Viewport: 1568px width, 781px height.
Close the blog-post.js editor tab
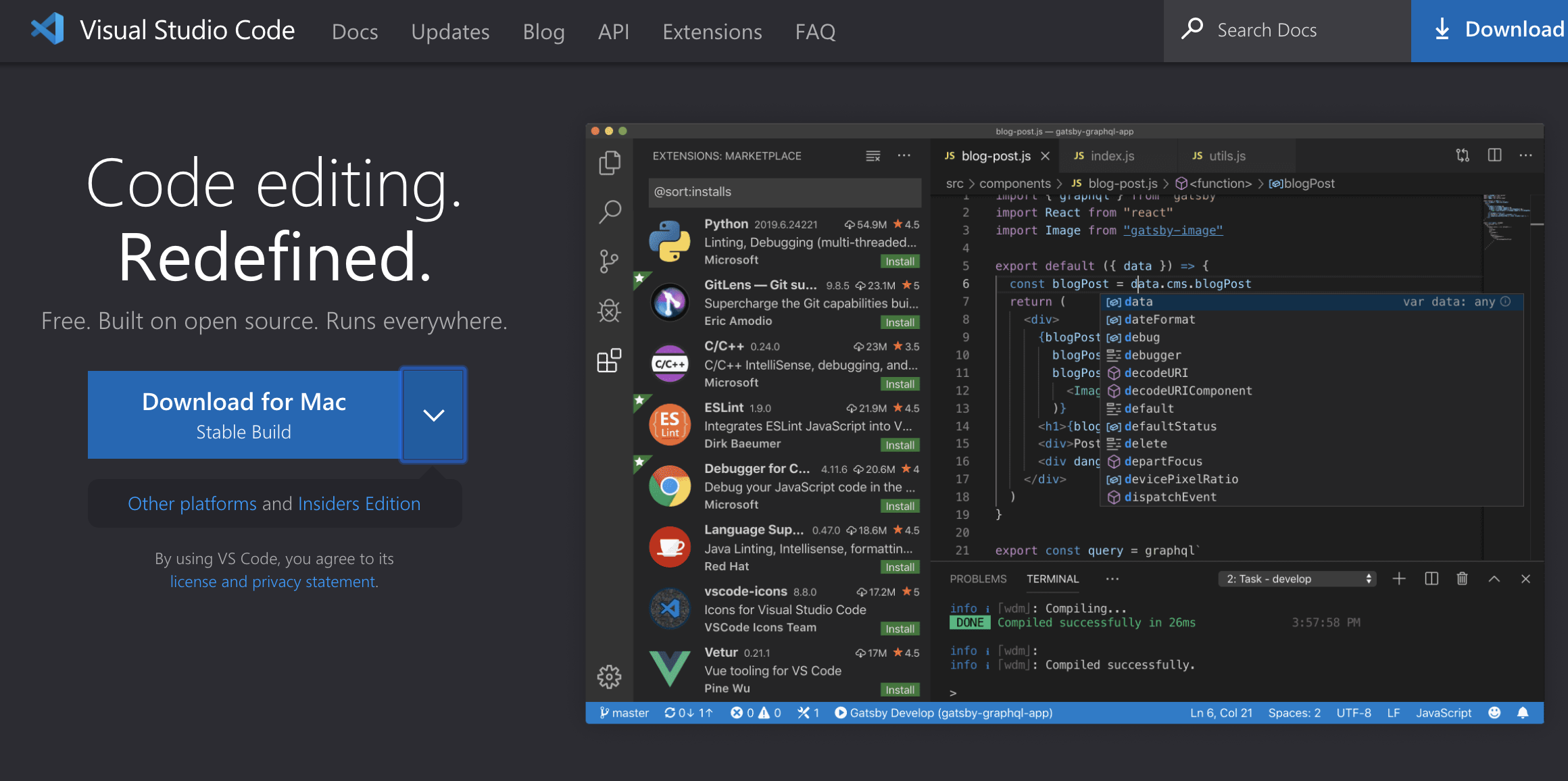1045,156
